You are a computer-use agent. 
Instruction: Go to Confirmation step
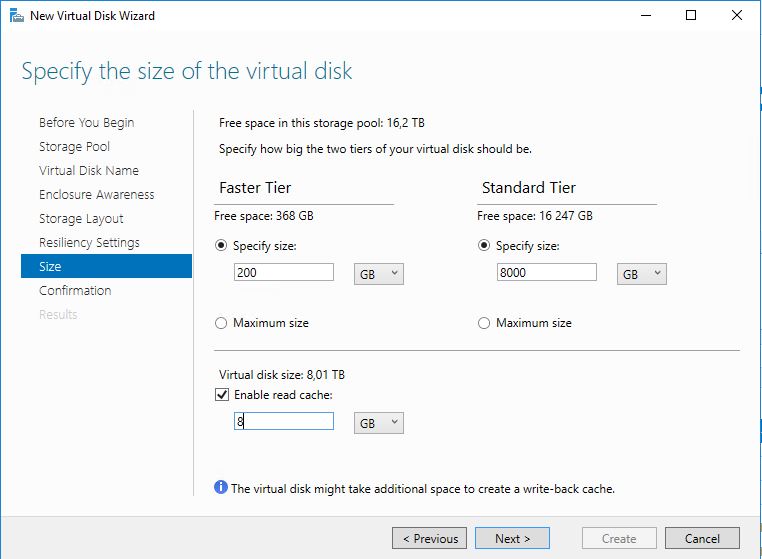[75, 291]
